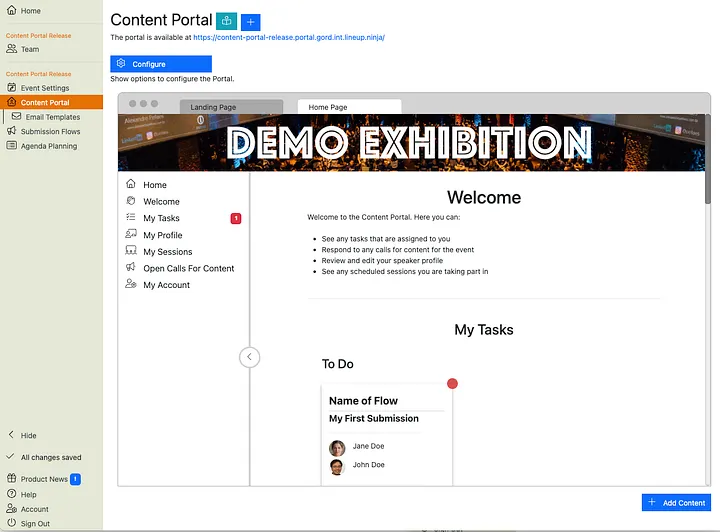Viewport: 720px width, 532px height.
Task: Click the My Tasks checklist icon
Action: pos(131,217)
